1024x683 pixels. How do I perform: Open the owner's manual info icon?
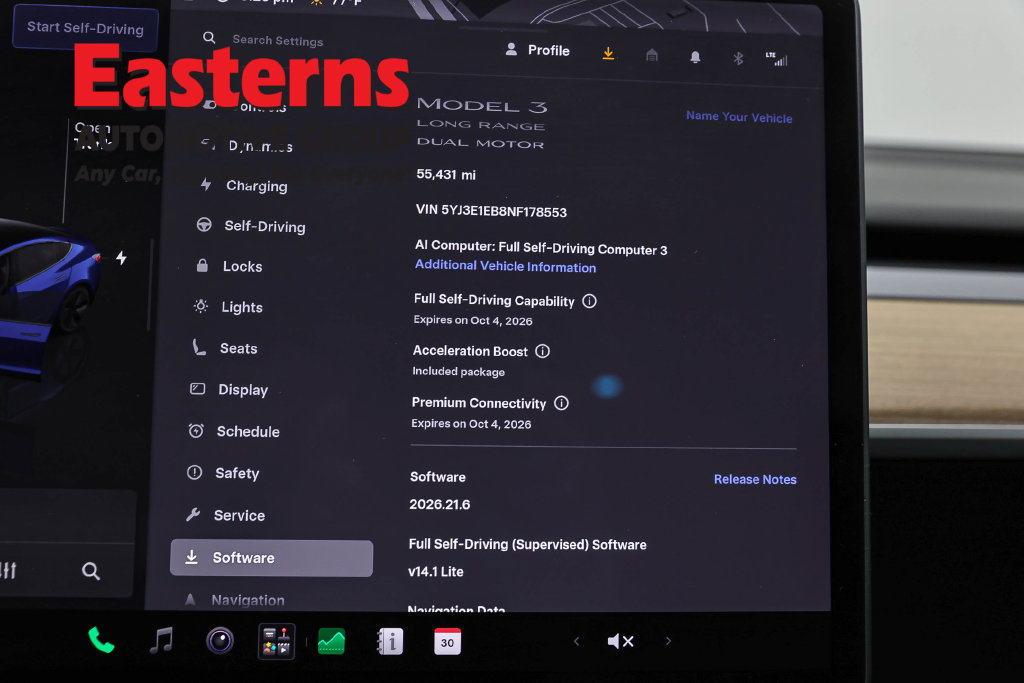tap(390, 642)
